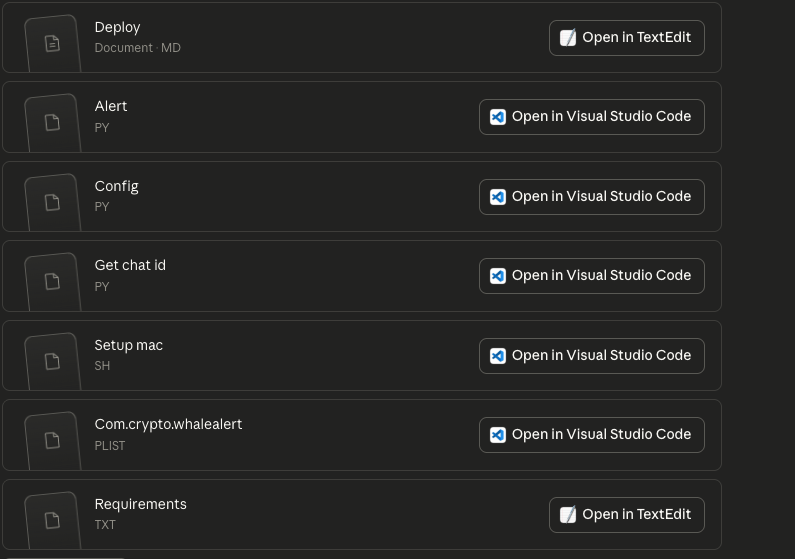Select the Get chat id file name
The width and height of the screenshot is (795, 559).
tap(130, 266)
